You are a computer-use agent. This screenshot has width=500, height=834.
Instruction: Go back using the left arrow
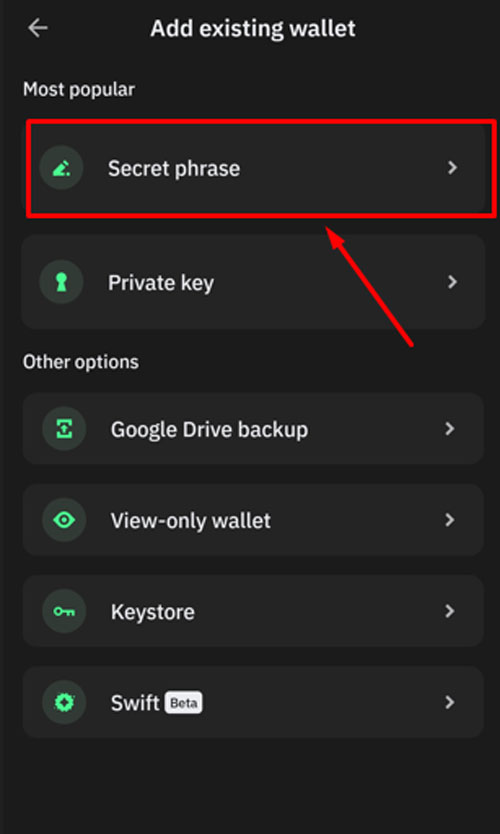coord(38,28)
